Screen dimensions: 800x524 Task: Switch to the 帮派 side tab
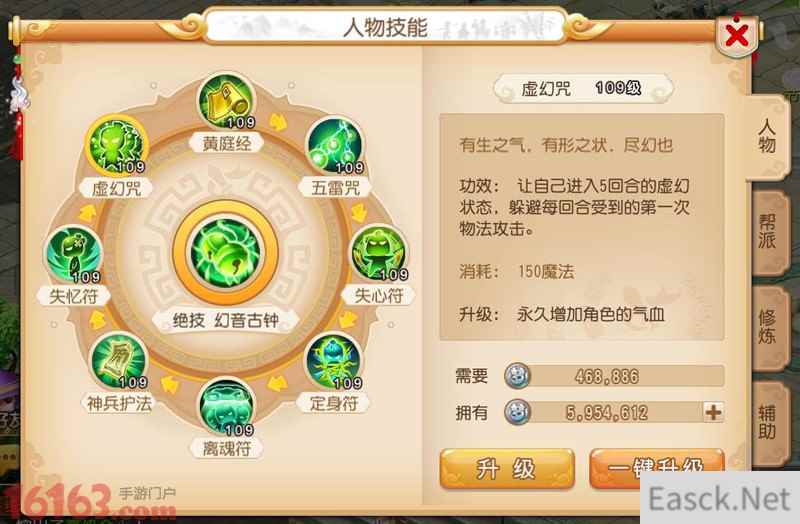(769, 232)
